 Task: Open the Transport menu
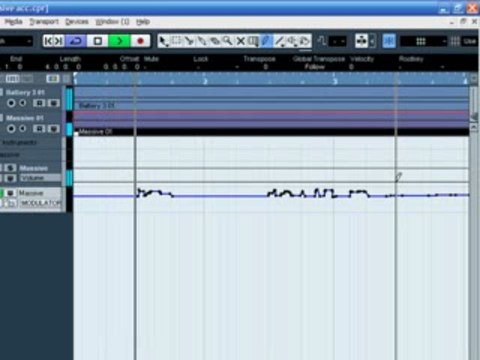44,22
